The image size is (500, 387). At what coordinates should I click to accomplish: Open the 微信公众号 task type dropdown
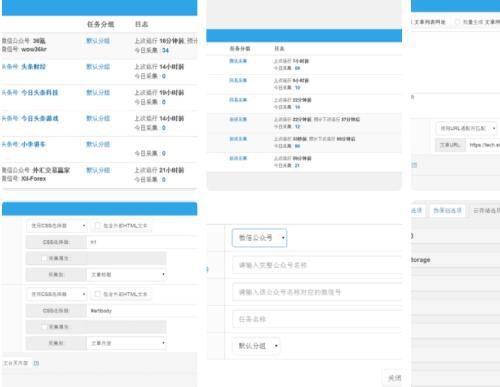[x=259, y=238]
